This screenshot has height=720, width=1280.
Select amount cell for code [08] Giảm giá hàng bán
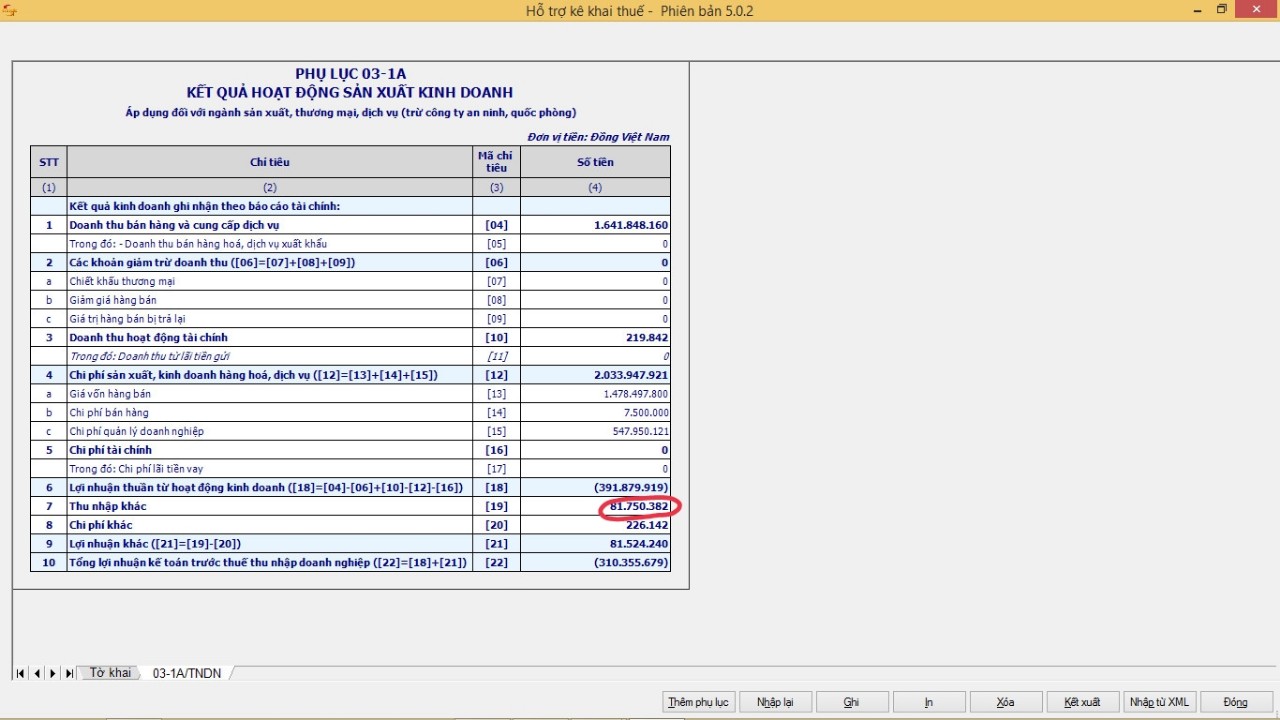point(595,300)
